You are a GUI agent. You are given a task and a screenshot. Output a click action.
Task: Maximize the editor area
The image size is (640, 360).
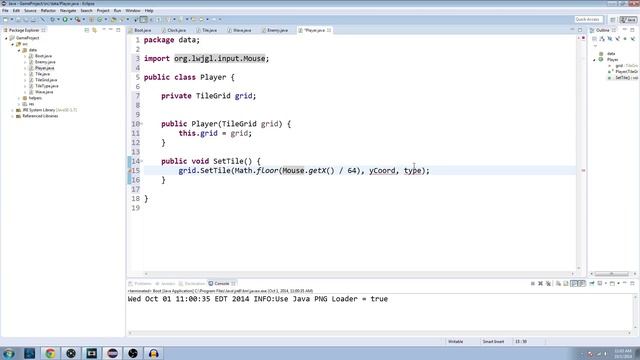coord(580,30)
